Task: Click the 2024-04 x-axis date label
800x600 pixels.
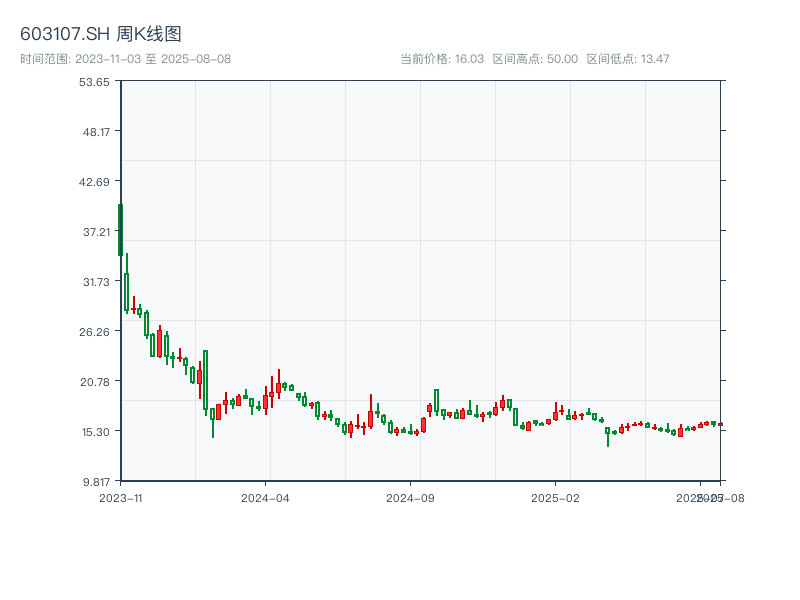Action: click(265, 497)
